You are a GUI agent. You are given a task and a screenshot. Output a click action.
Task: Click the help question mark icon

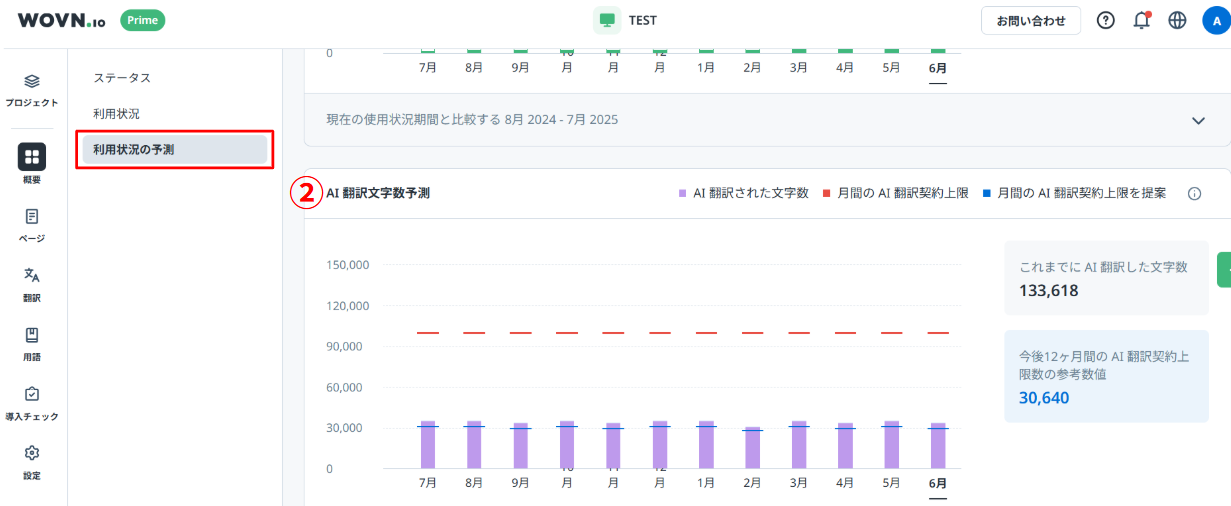point(1105,20)
